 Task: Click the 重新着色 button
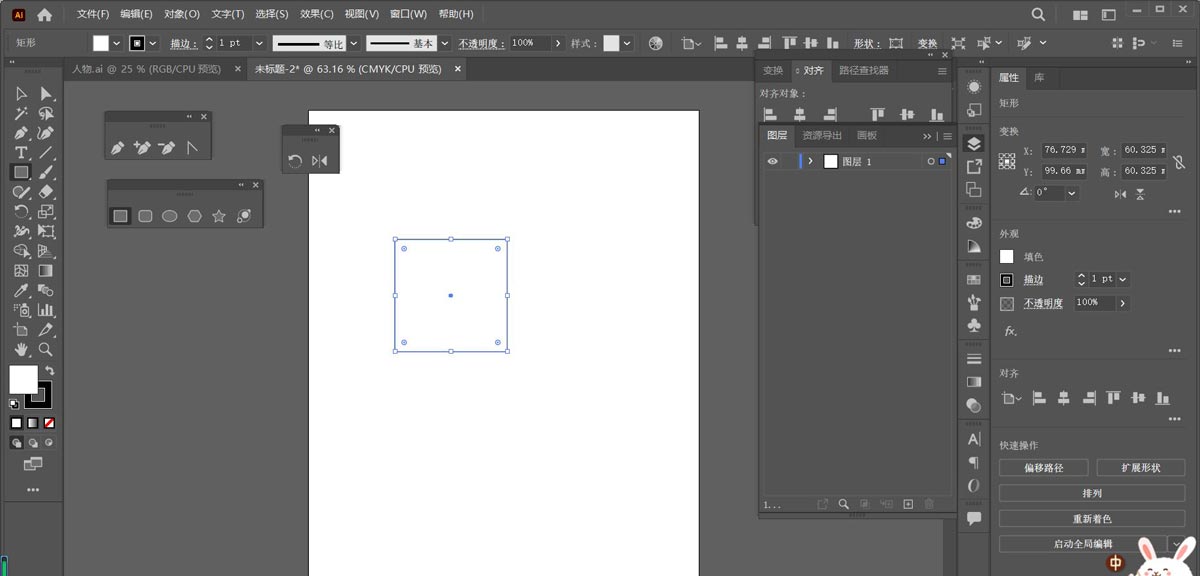tap(1091, 516)
